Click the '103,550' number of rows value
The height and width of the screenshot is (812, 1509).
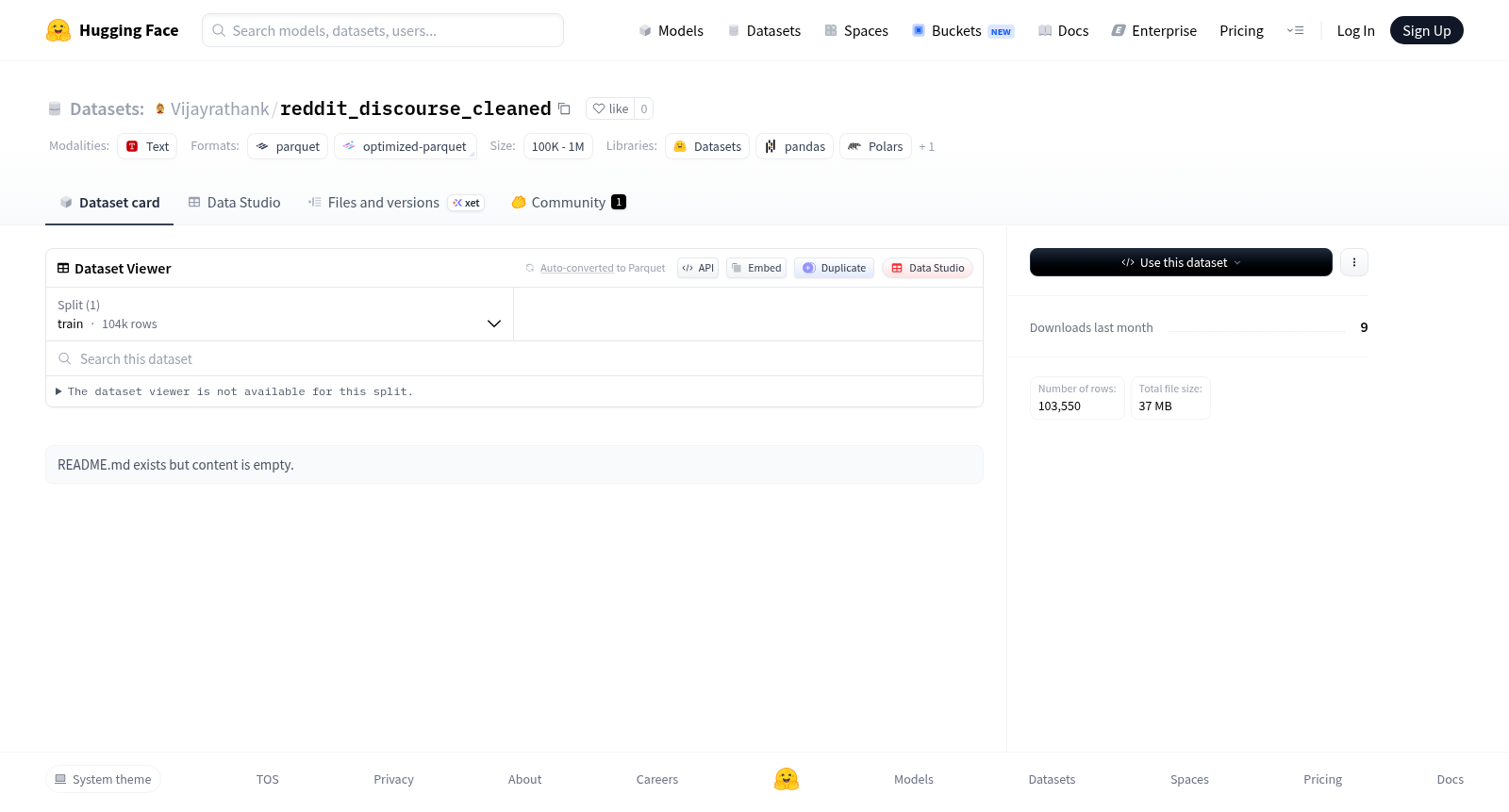(x=1059, y=406)
